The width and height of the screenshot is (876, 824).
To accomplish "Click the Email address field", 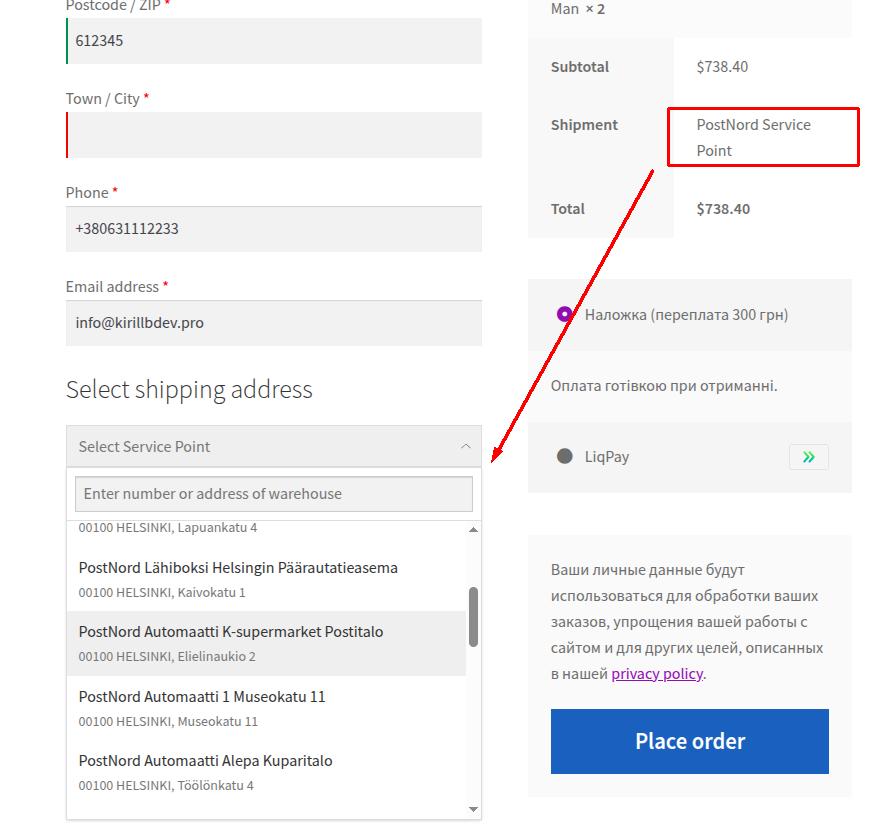I will point(274,323).
